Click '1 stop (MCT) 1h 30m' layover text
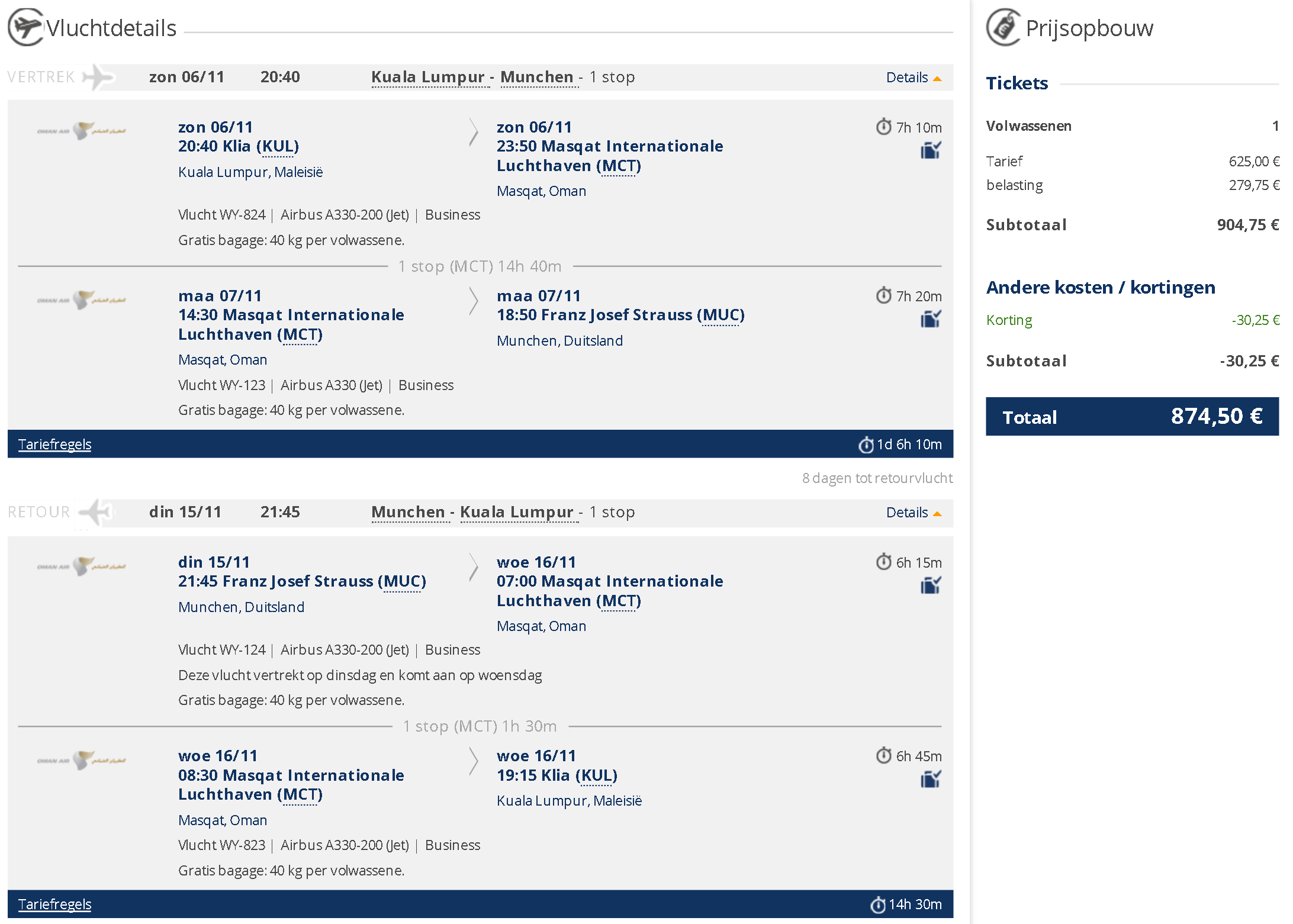This screenshot has height=924, width=1293. pyautogui.click(x=480, y=726)
